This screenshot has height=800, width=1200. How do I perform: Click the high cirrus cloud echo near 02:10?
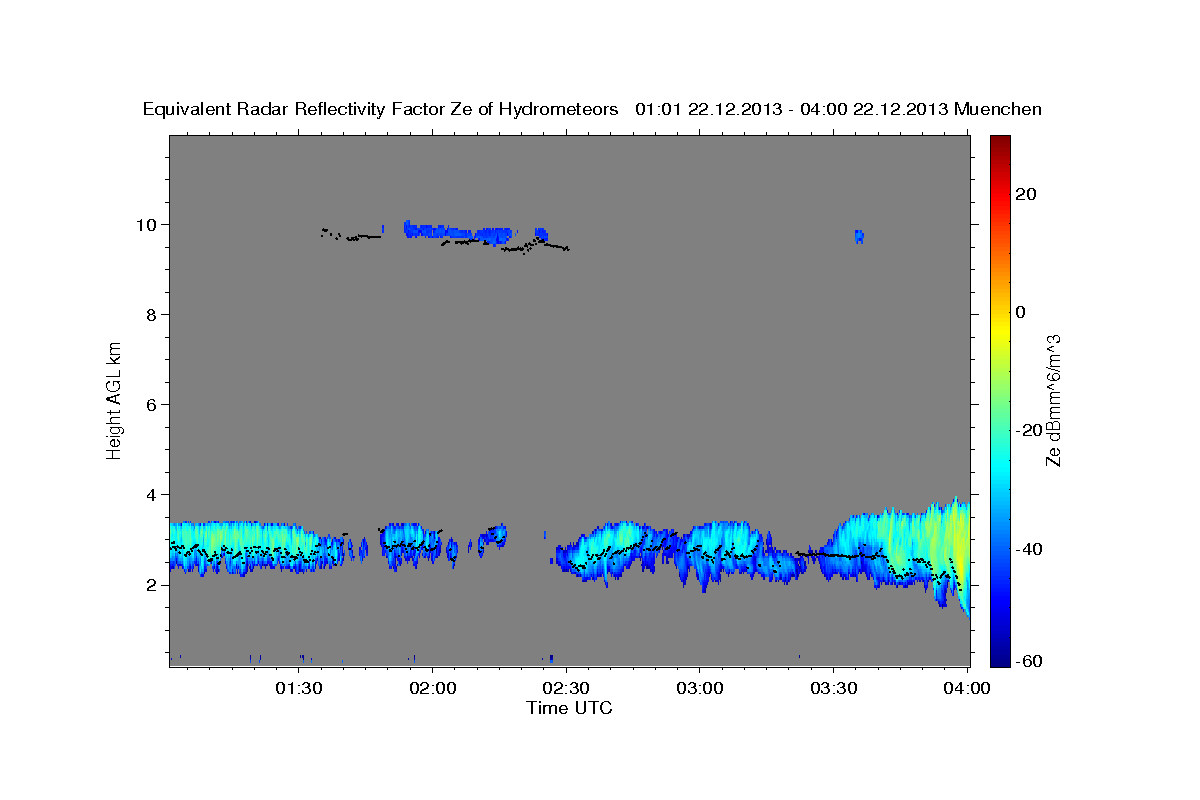click(460, 232)
